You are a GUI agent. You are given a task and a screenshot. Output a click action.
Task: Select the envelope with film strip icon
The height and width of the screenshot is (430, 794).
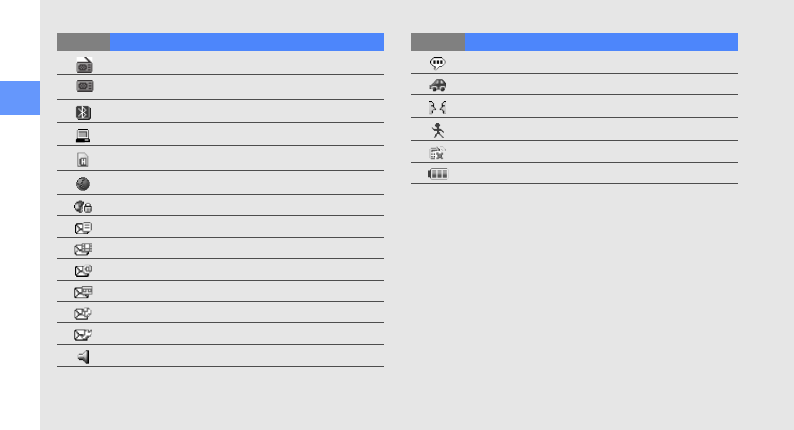[83, 249]
